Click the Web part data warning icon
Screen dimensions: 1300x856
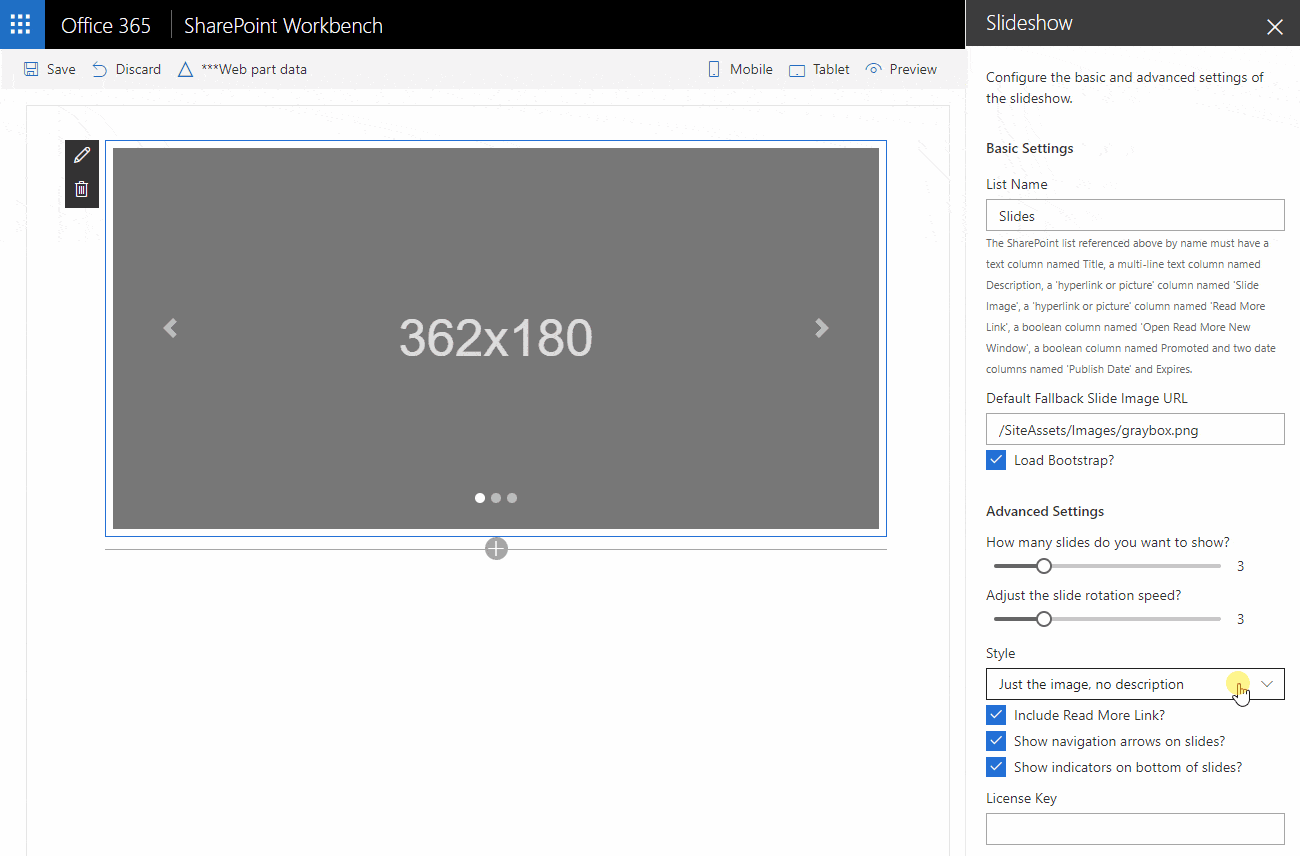coord(185,70)
